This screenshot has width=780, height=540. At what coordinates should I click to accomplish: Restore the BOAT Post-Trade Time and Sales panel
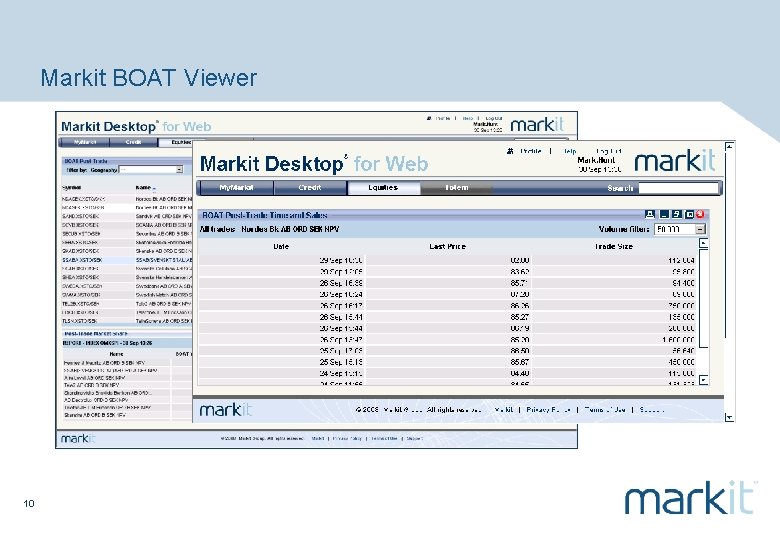coord(677,214)
